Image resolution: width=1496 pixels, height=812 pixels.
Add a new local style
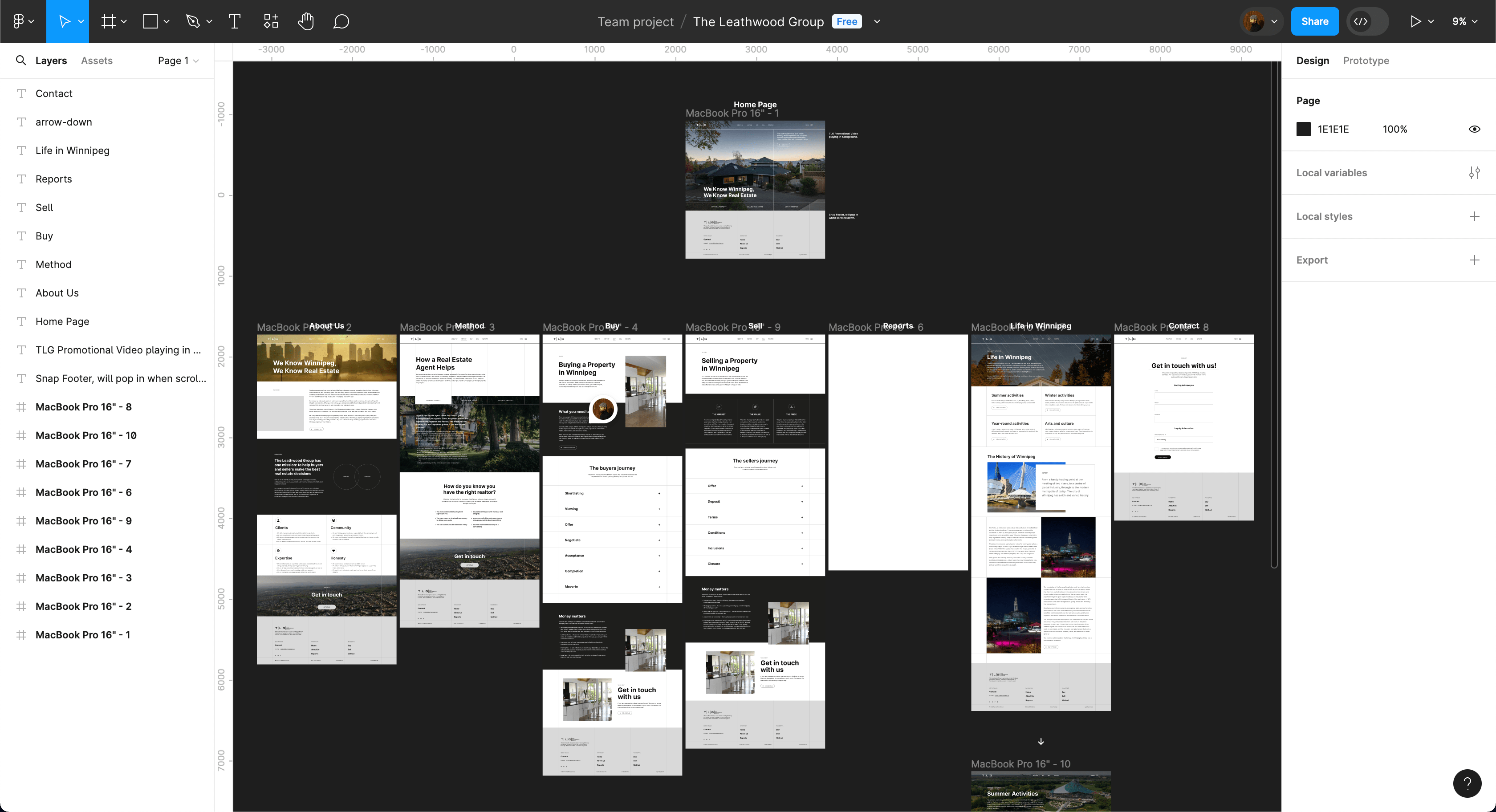tap(1474, 216)
